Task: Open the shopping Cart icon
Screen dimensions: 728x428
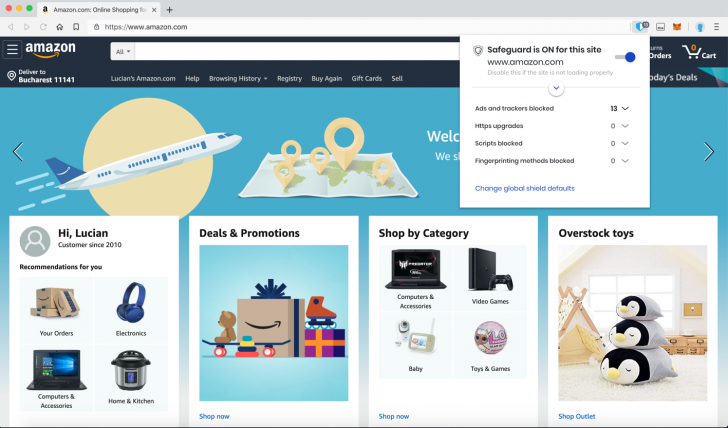Action: pos(699,52)
